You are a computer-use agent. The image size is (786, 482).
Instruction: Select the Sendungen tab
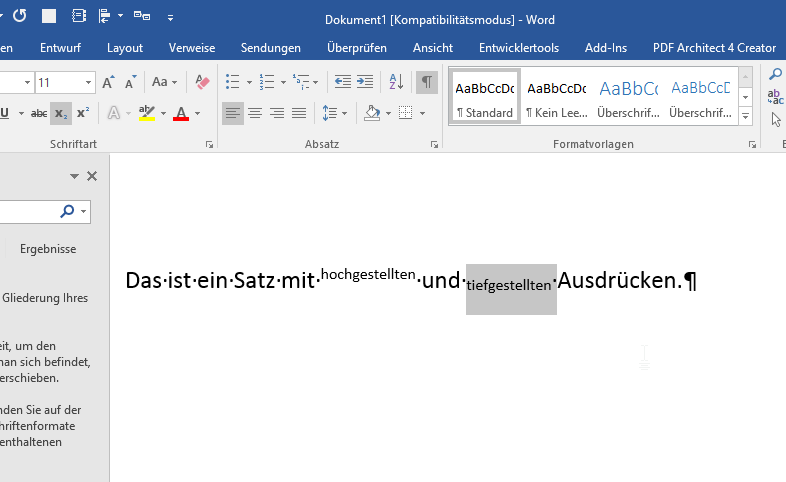(271, 48)
